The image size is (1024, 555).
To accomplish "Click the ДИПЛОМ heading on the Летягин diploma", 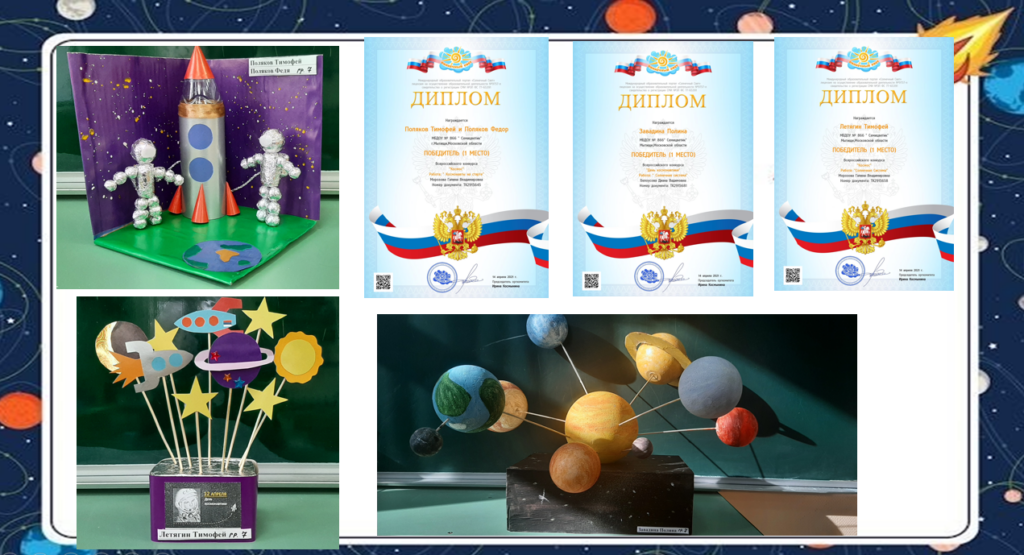I will (x=863, y=97).
